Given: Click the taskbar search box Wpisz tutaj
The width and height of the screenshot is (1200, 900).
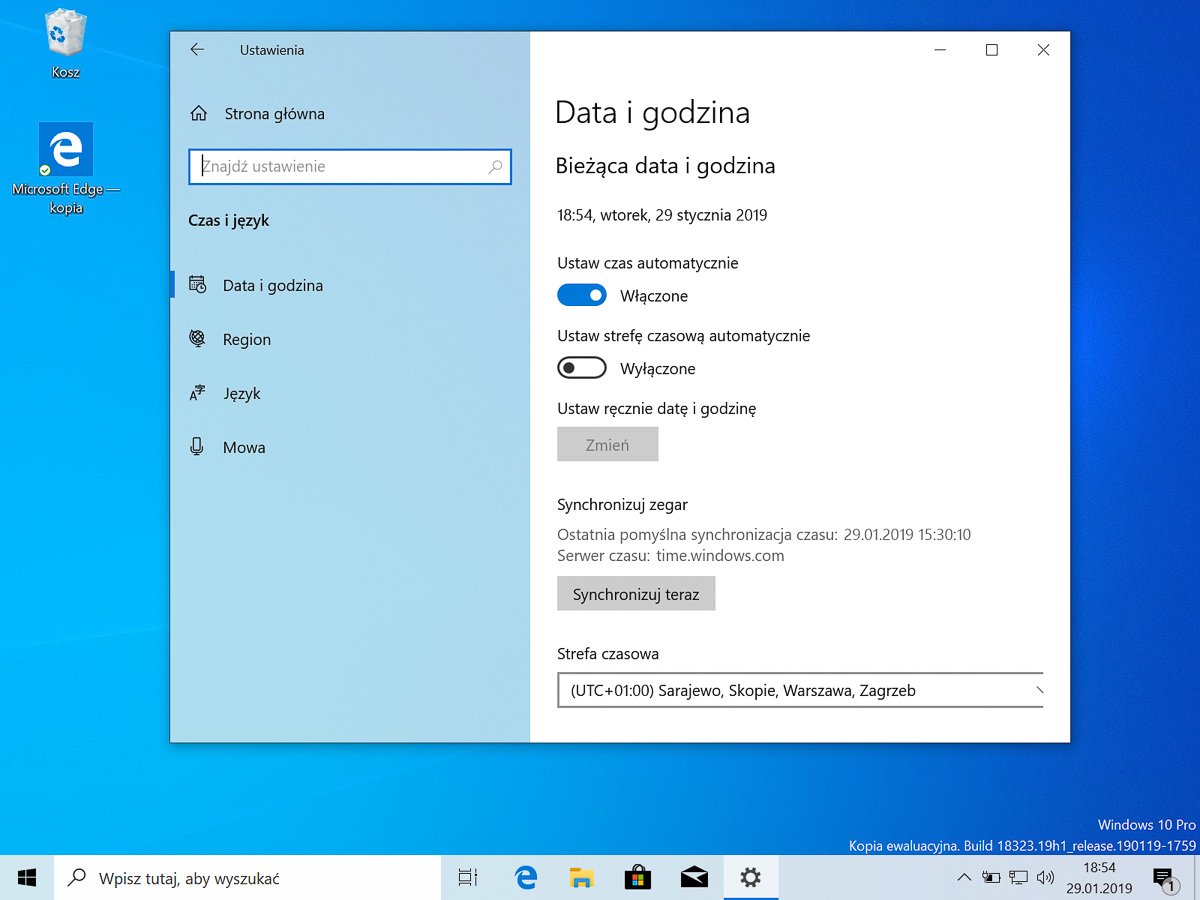Looking at the screenshot, I should tap(248, 878).
